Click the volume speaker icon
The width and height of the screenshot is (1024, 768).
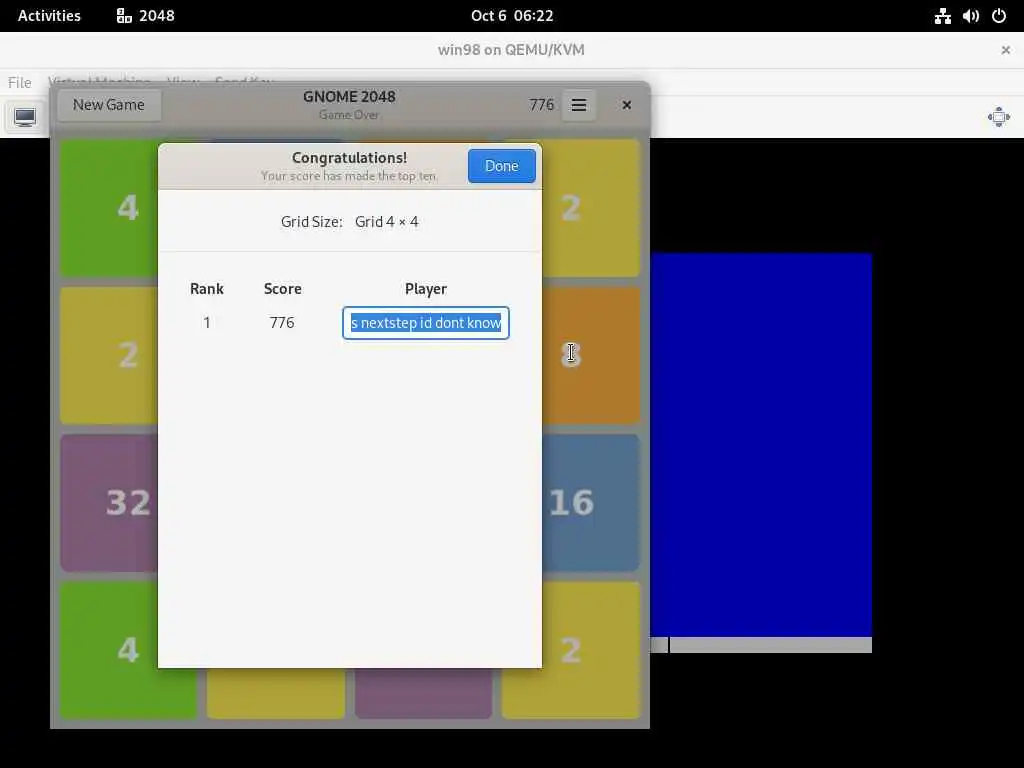click(x=970, y=16)
